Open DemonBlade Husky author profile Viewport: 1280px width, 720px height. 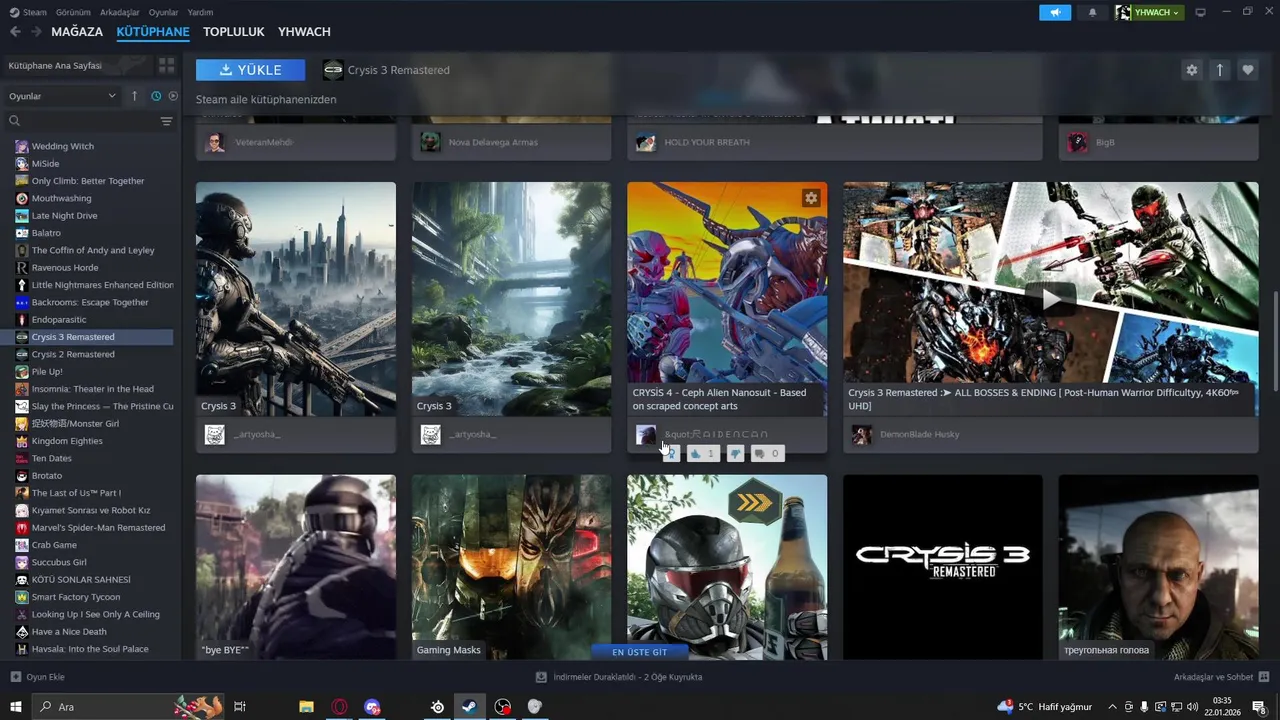tap(920, 434)
